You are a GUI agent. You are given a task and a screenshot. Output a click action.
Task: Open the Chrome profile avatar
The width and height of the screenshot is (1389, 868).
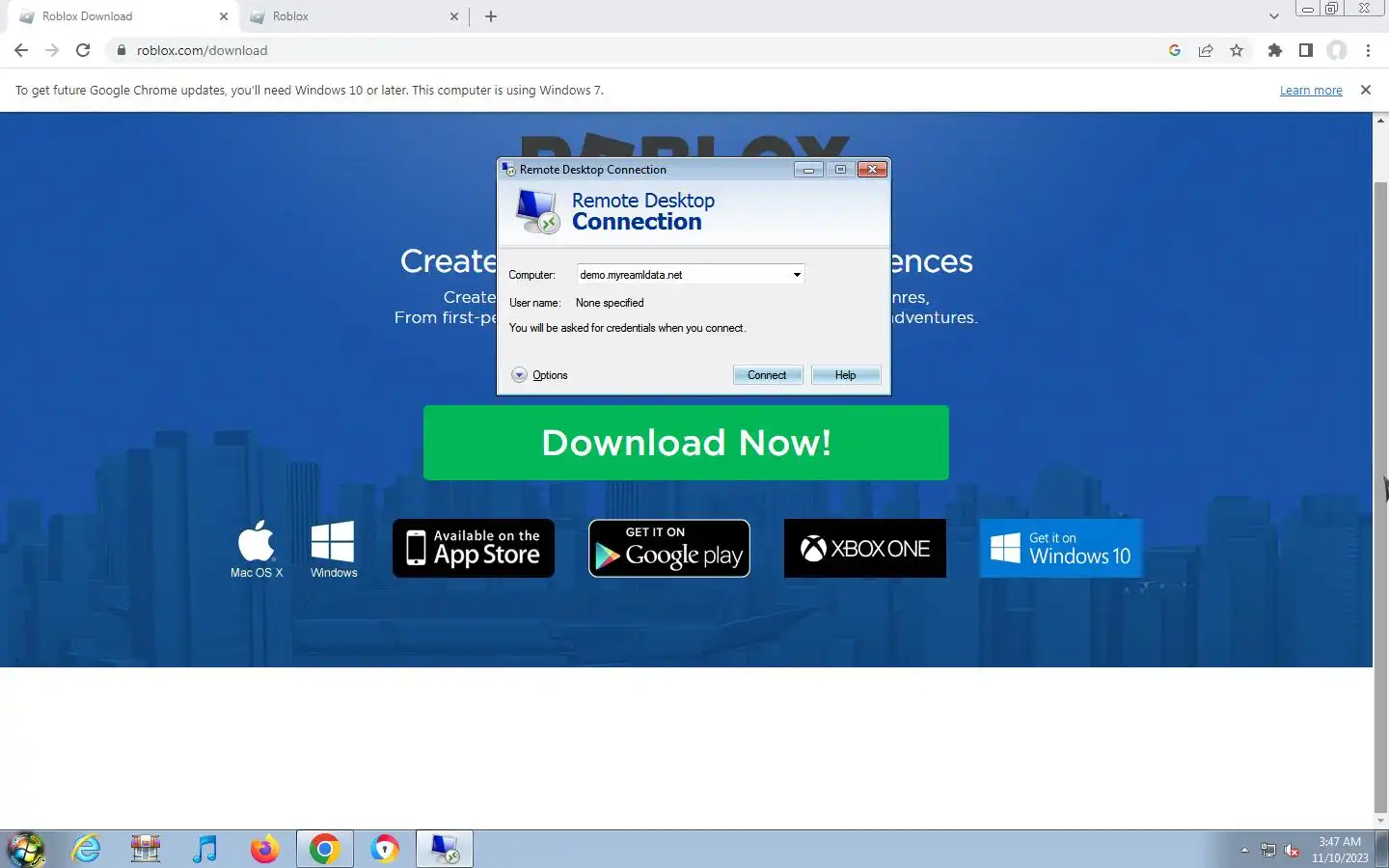coord(1337,50)
